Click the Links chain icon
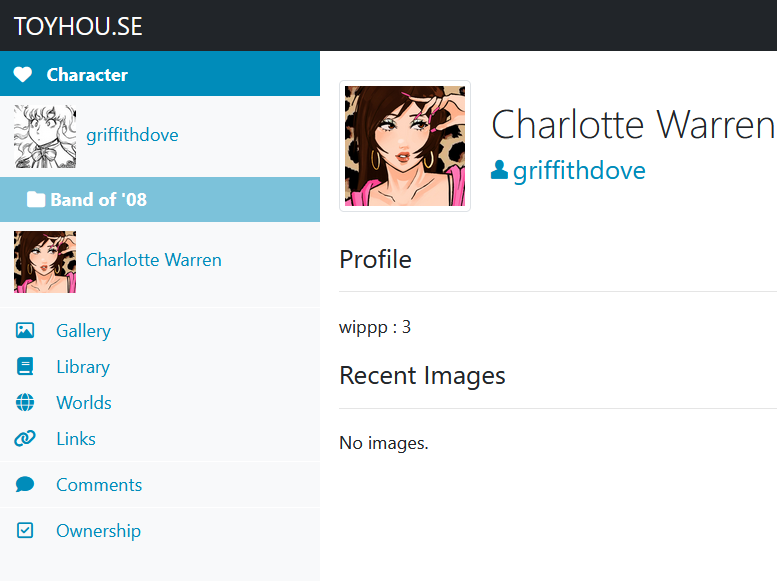Image resolution: width=777 pixels, height=581 pixels. [25, 438]
